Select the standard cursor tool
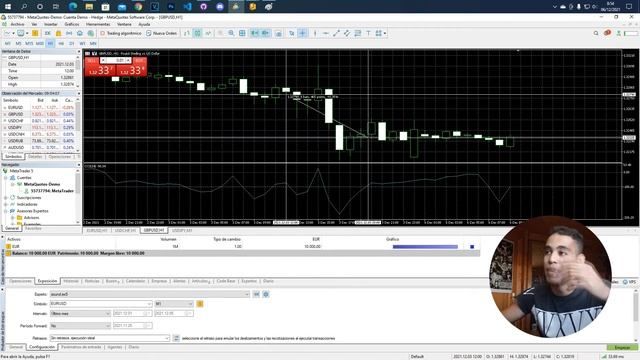This screenshot has width=640, height=360. (x=291, y=33)
